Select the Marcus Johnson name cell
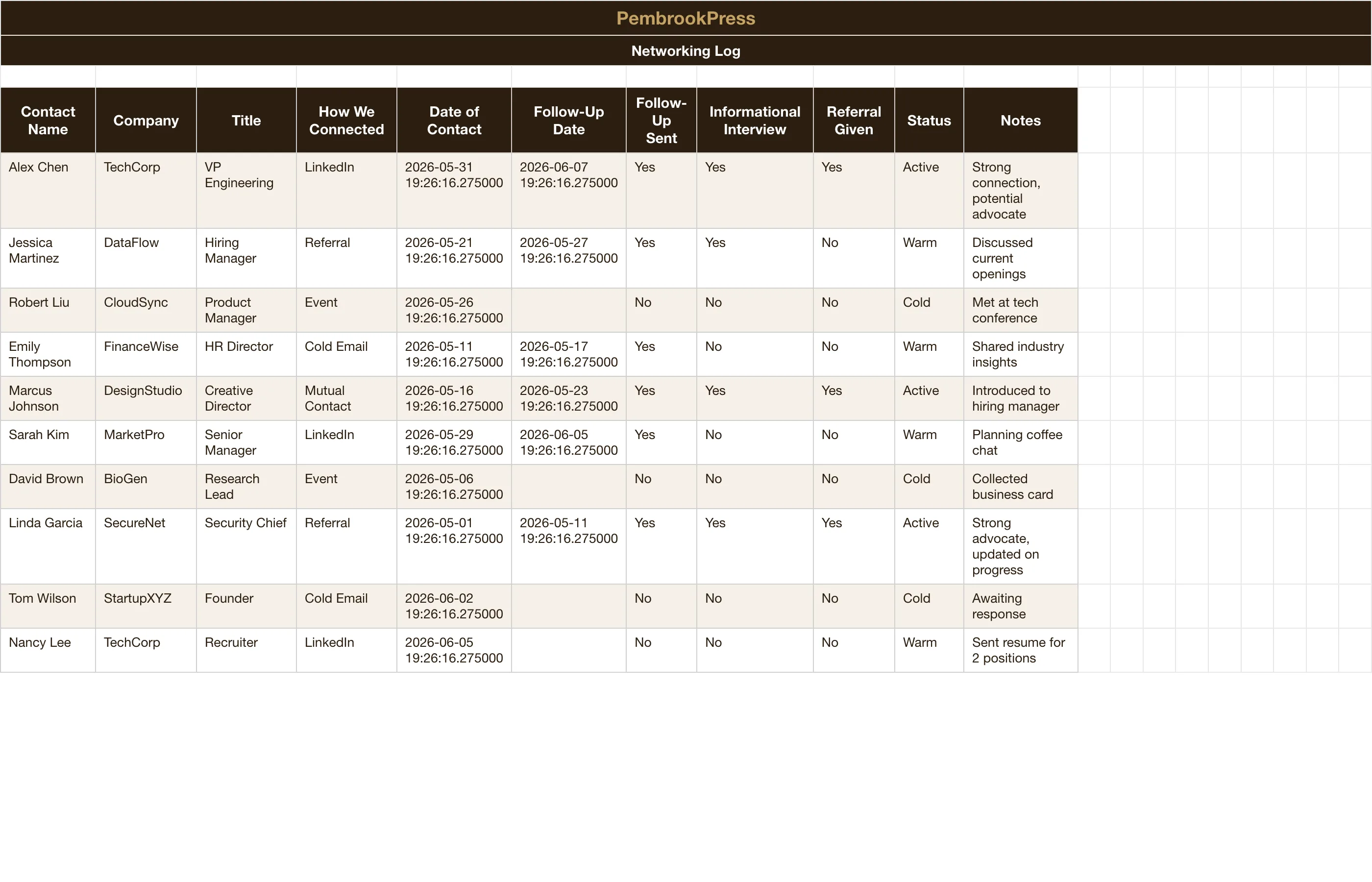 [x=48, y=399]
